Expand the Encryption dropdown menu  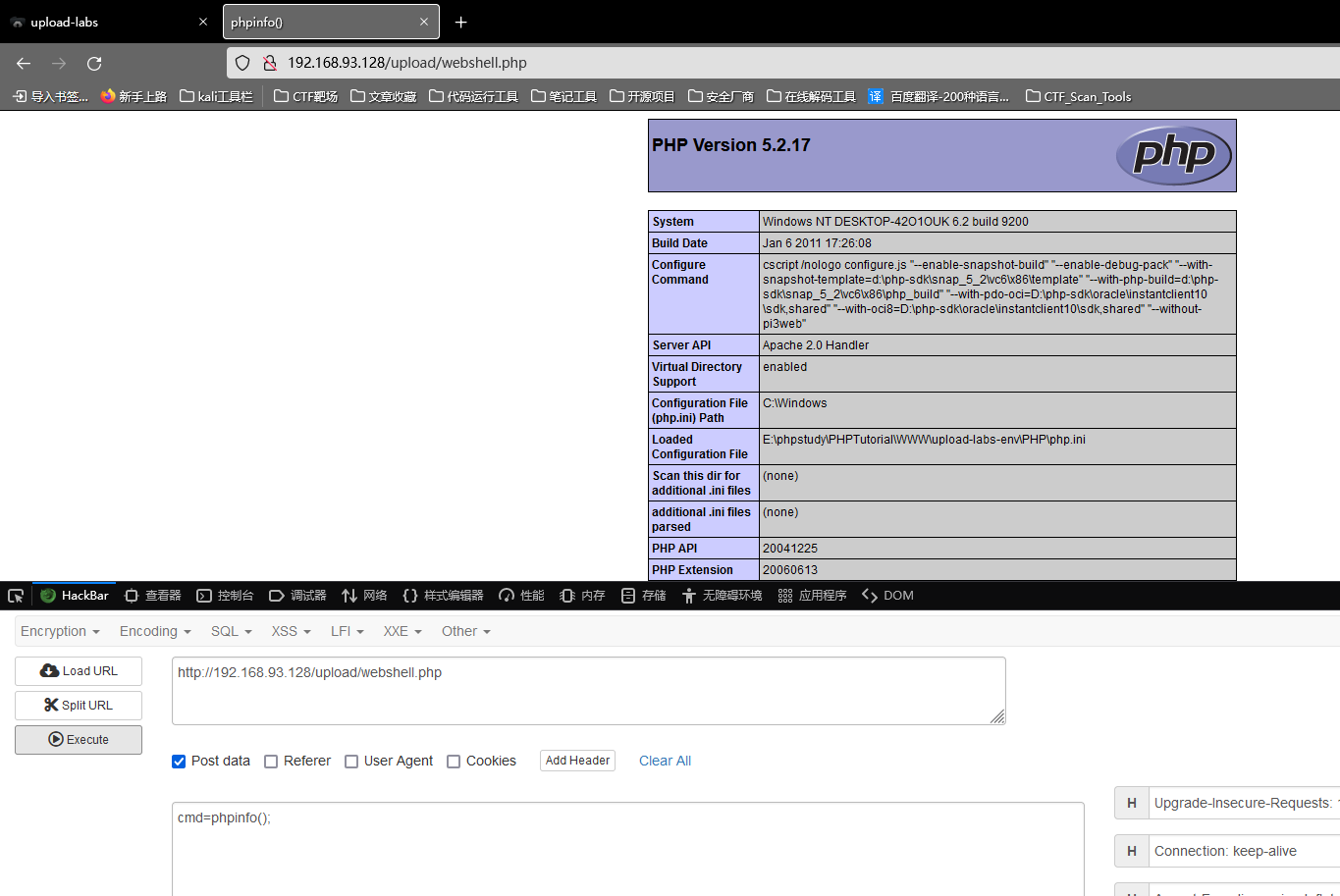point(60,631)
